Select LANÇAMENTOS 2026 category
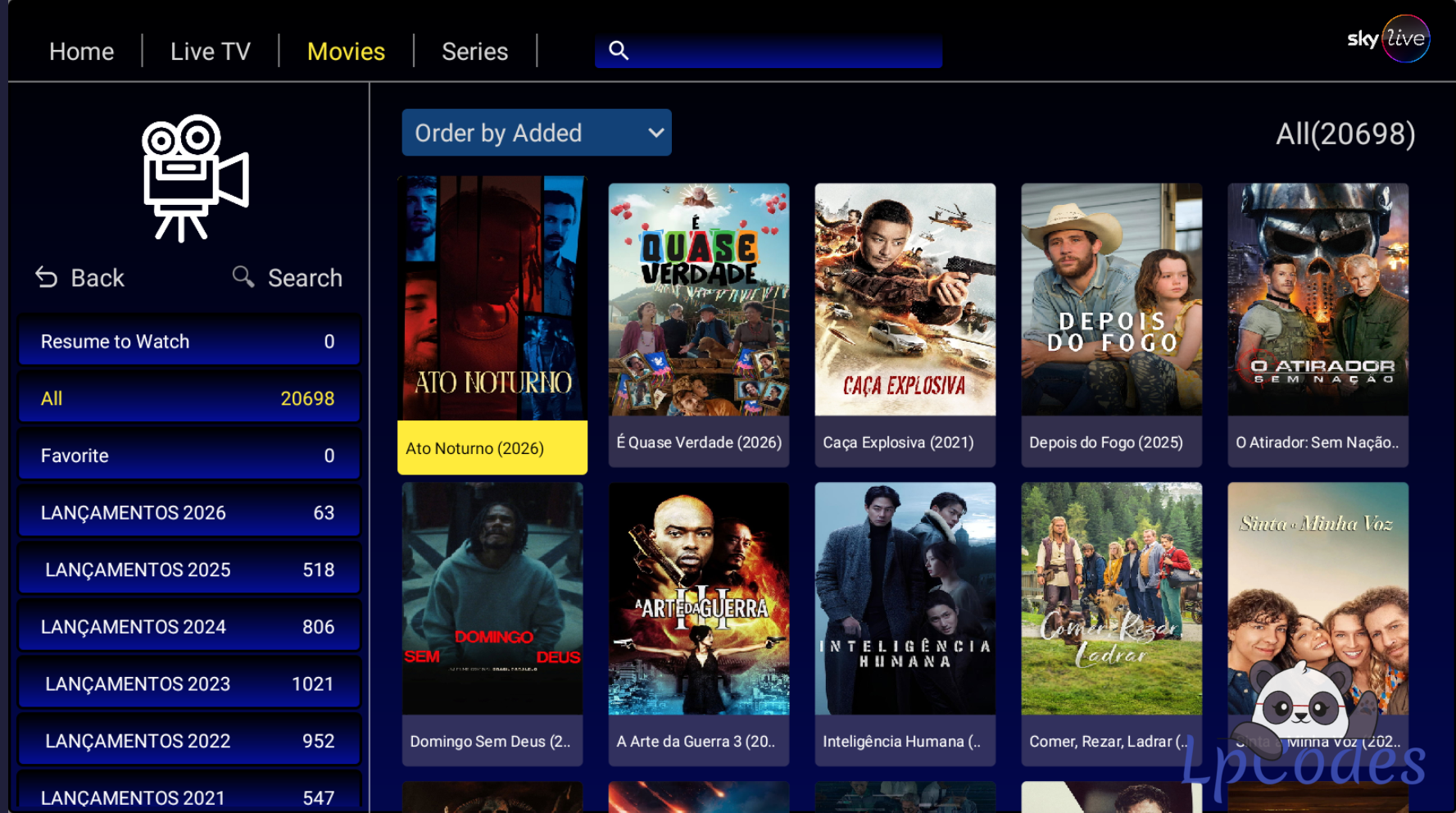Image resolution: width=1456 pixels, height=813 pixels. point(189,512)
